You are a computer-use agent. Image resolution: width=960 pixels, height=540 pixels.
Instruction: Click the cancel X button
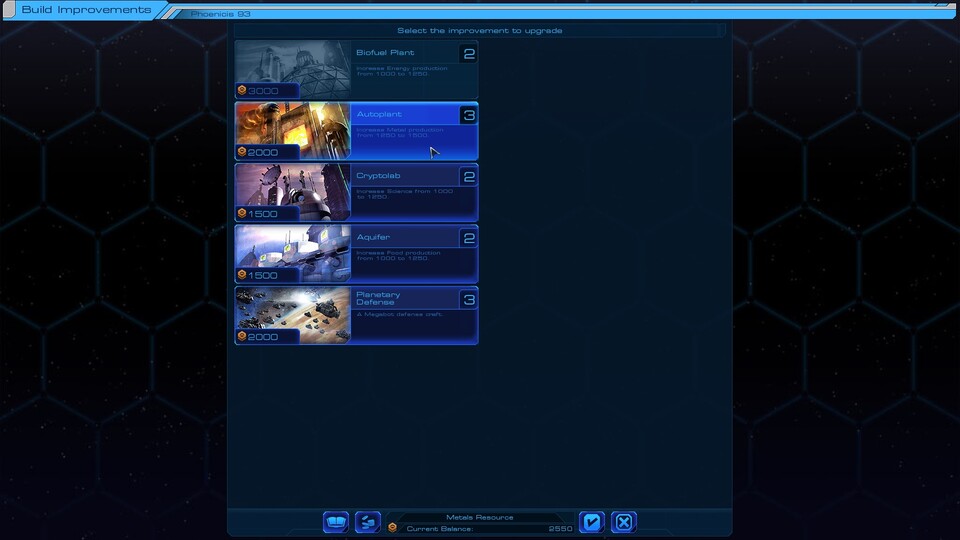coord(623,522)
